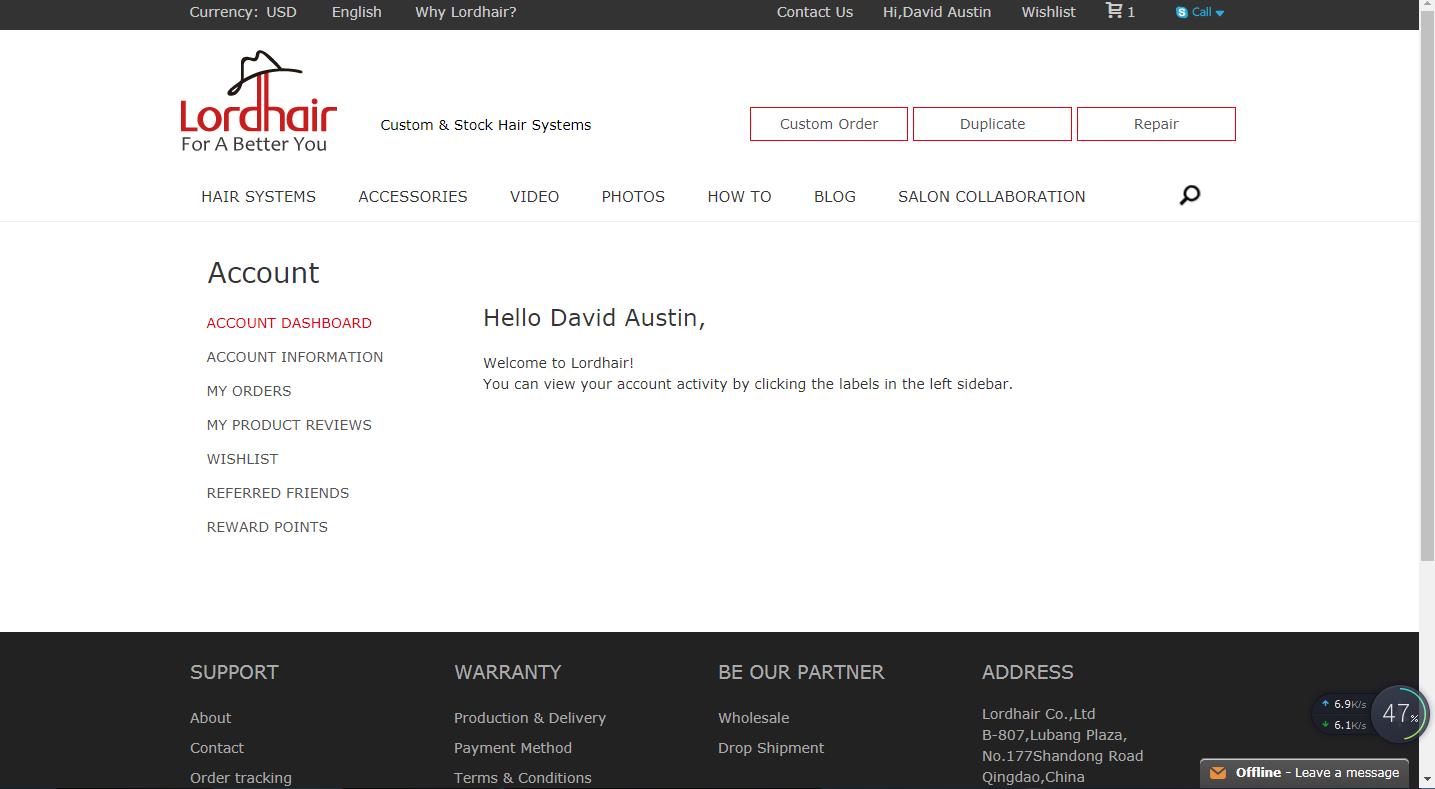The width and height of the screenshot is (1435, 789).
Task: Click the Custom Order button
Action: (x=829, y=124)
